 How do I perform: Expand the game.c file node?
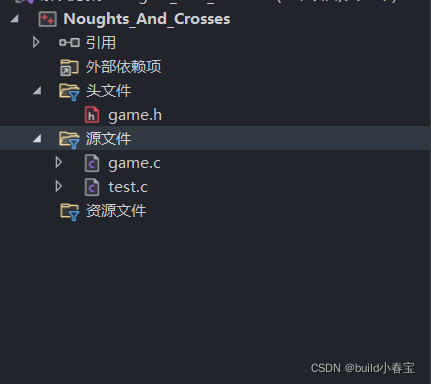pyautogui.click(x=59, y=162)
